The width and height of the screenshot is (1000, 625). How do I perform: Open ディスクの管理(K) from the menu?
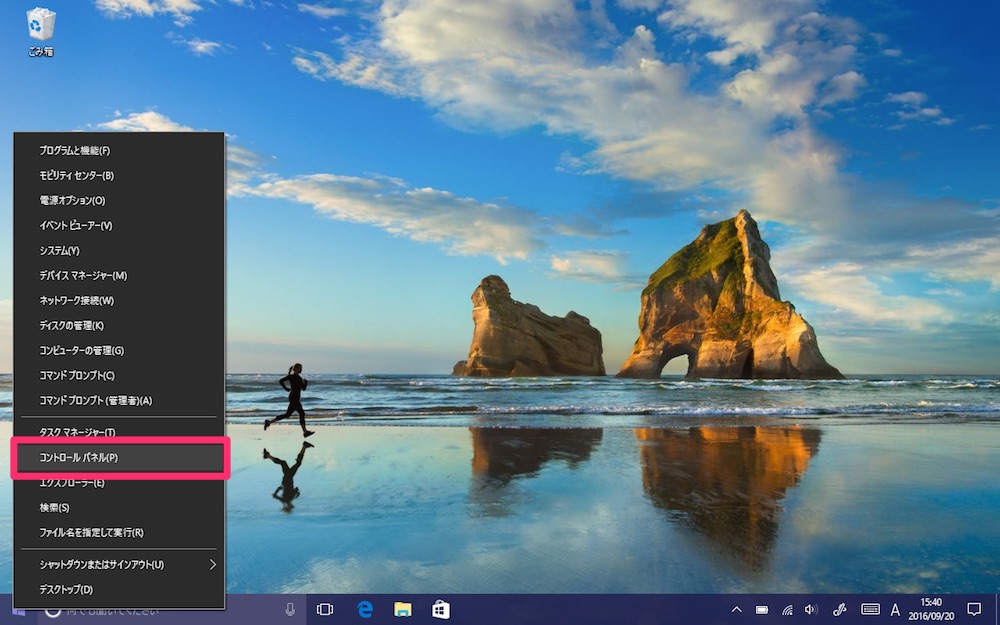point(119,325)
